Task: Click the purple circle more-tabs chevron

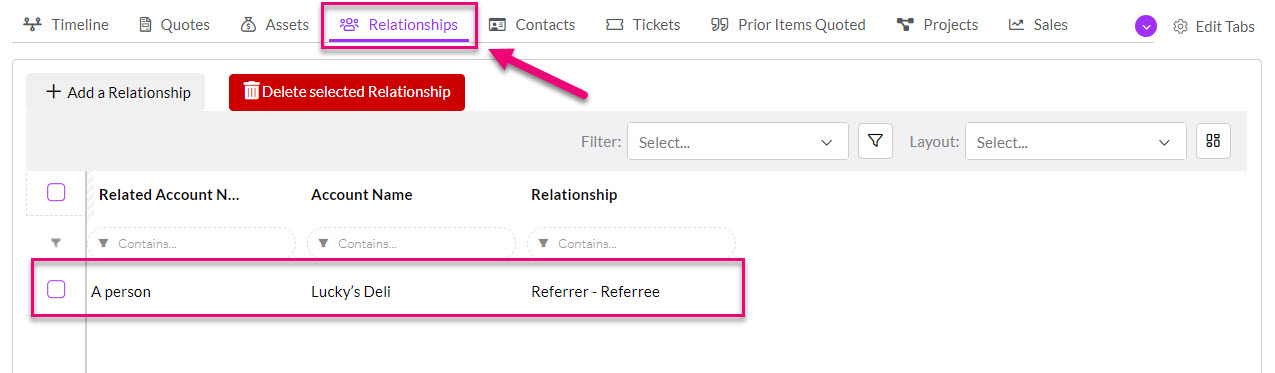Action: coord(1146,26)
